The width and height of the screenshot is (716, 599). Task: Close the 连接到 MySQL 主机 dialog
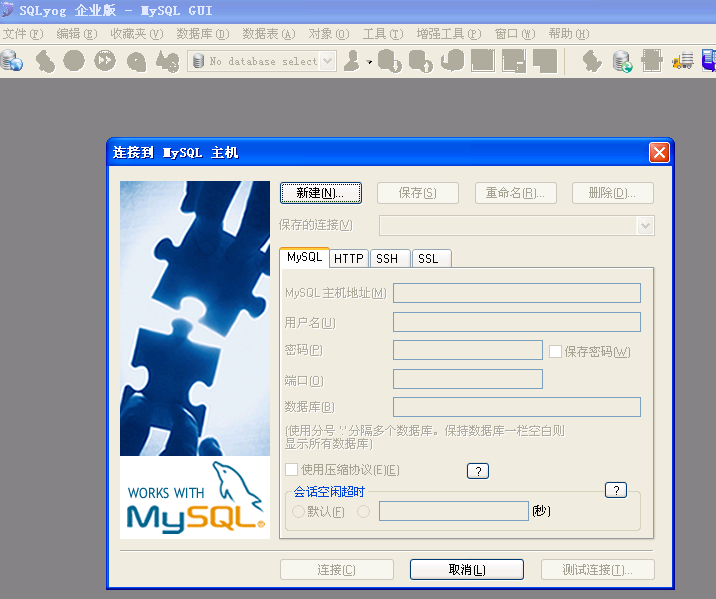tap(659, 152)
